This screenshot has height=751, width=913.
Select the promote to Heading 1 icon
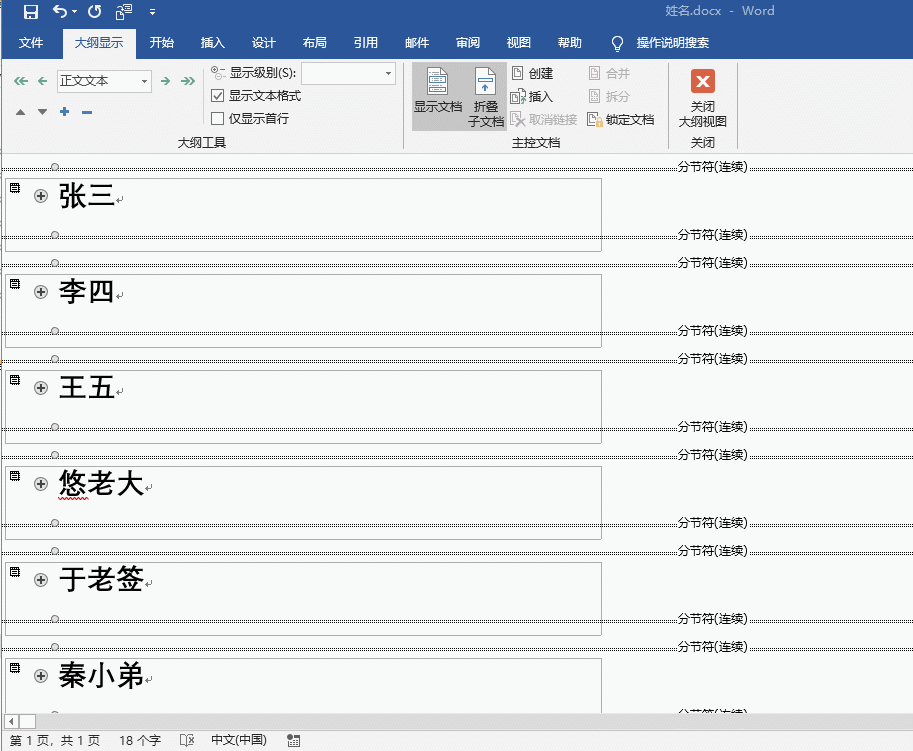point(20,80)
